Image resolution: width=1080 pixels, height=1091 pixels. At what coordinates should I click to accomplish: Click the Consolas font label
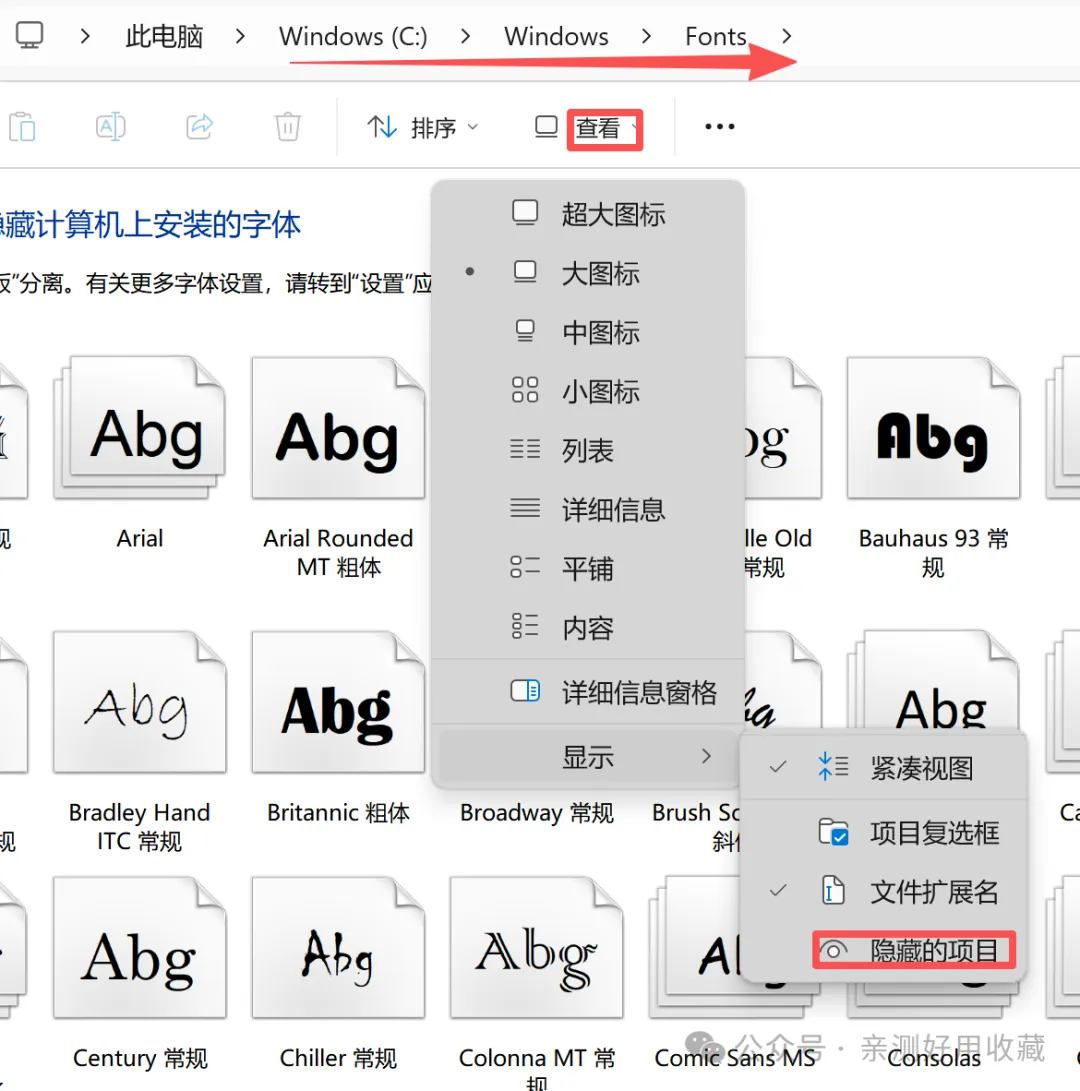point(933,1058)
